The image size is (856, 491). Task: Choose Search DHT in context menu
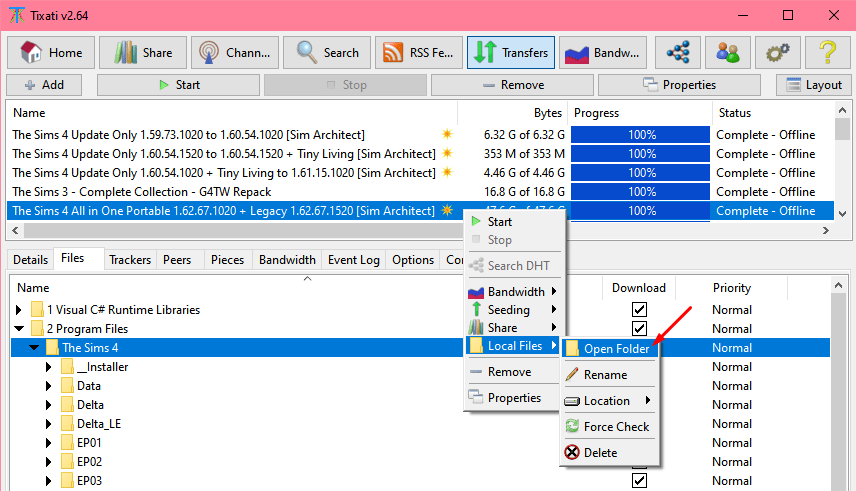coord(514,265)
